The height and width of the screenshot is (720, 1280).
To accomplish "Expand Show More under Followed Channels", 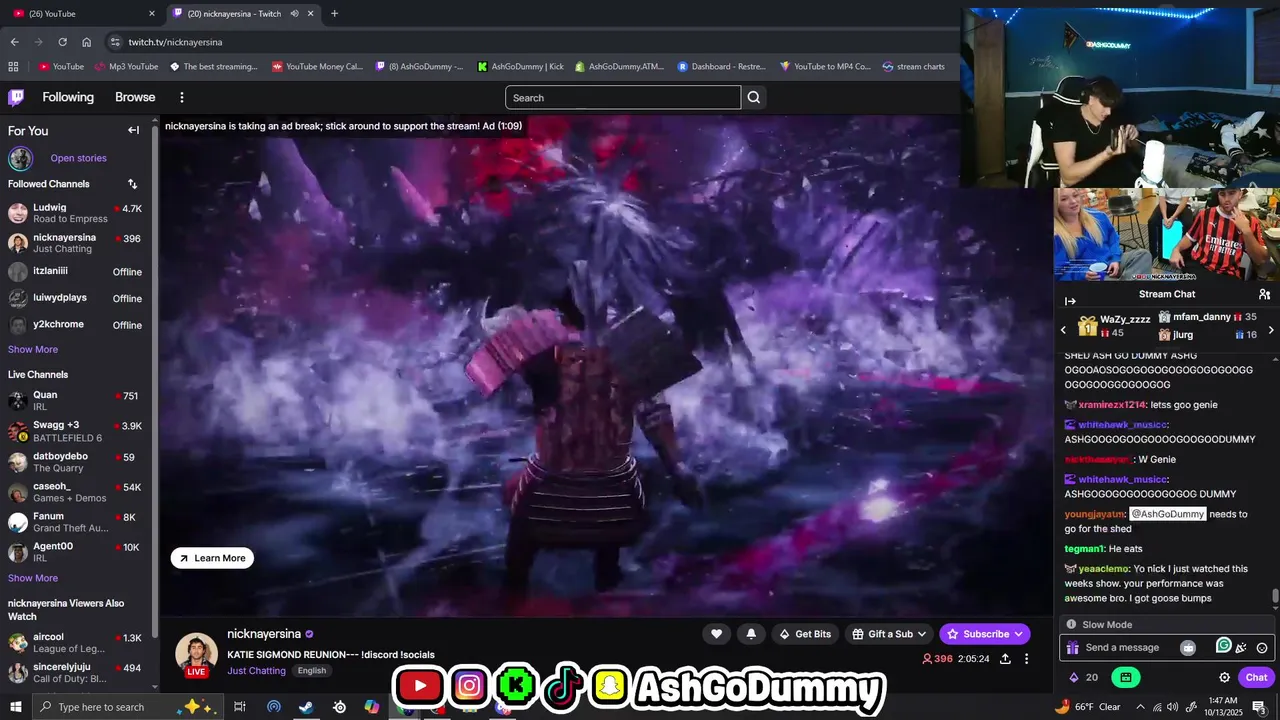I will pyautogui.click(x=33, y=350).
